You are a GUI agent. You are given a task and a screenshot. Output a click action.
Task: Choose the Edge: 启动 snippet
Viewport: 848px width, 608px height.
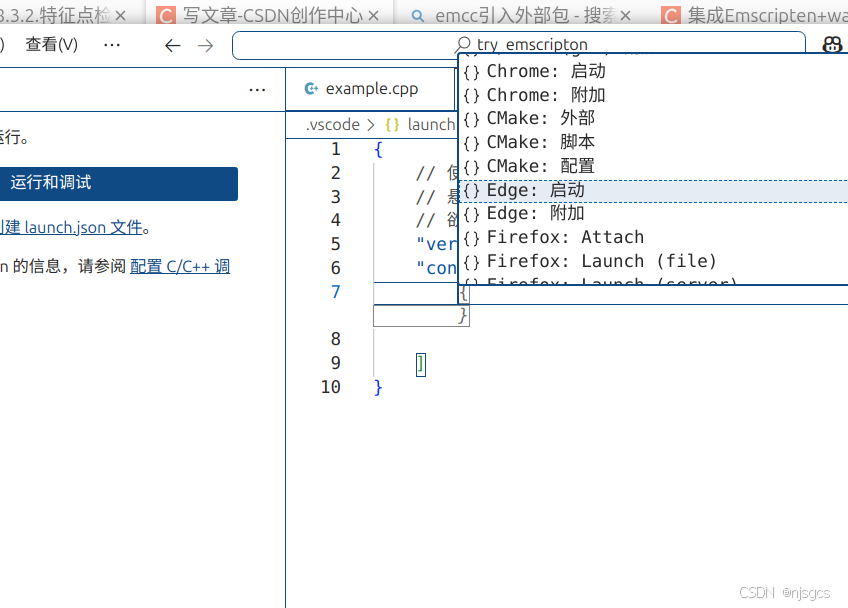(x=653, y=190)
